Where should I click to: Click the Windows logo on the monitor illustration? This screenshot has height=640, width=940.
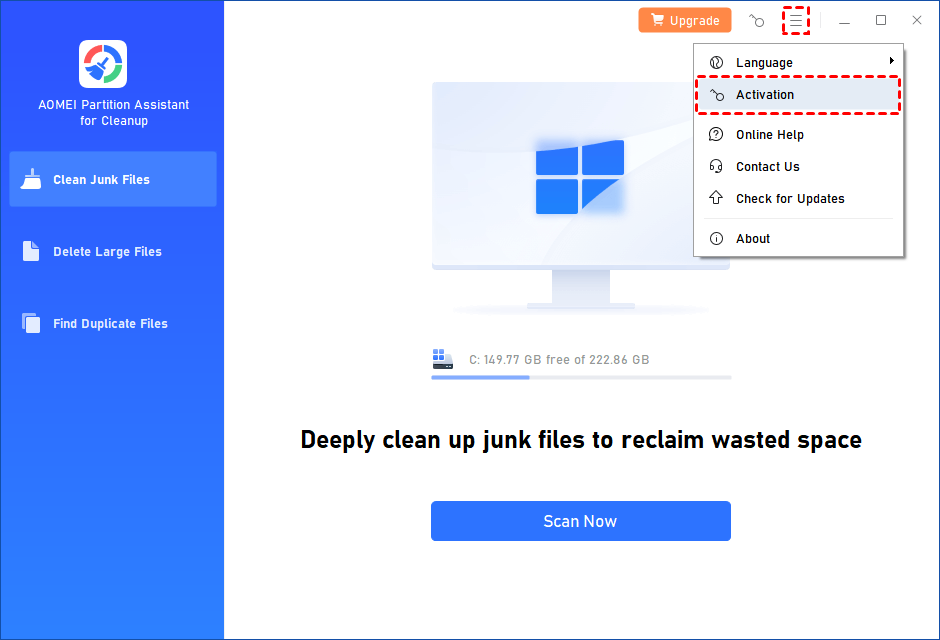click(580, 177)
